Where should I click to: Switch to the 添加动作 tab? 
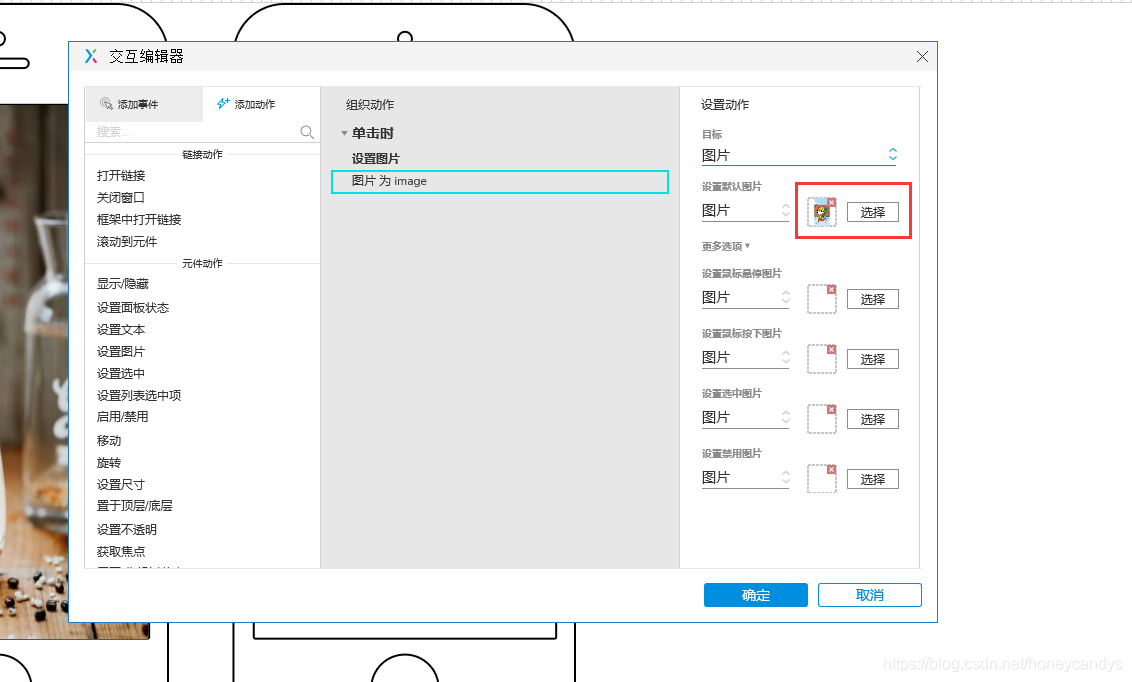pyautogui.click(x=261, y=105)
